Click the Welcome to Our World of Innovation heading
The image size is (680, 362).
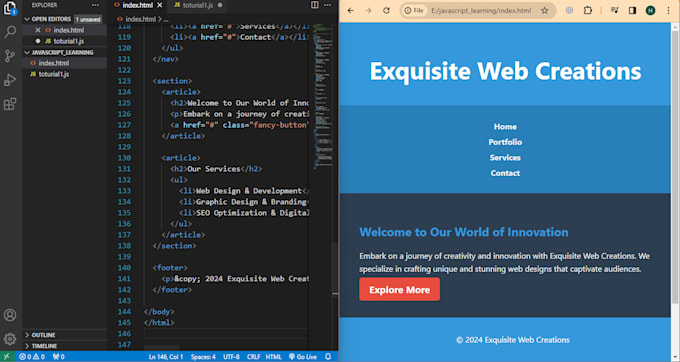coord(463,232)
